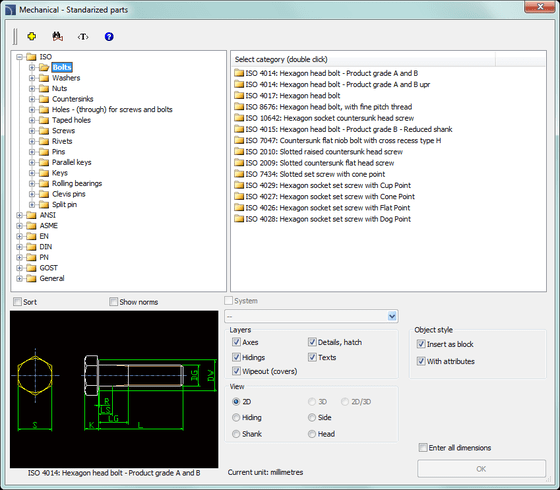The height and width of the screenshot is (490, 560).
Task: Select the GOST standard in the tree
Action: coord(48,268)
